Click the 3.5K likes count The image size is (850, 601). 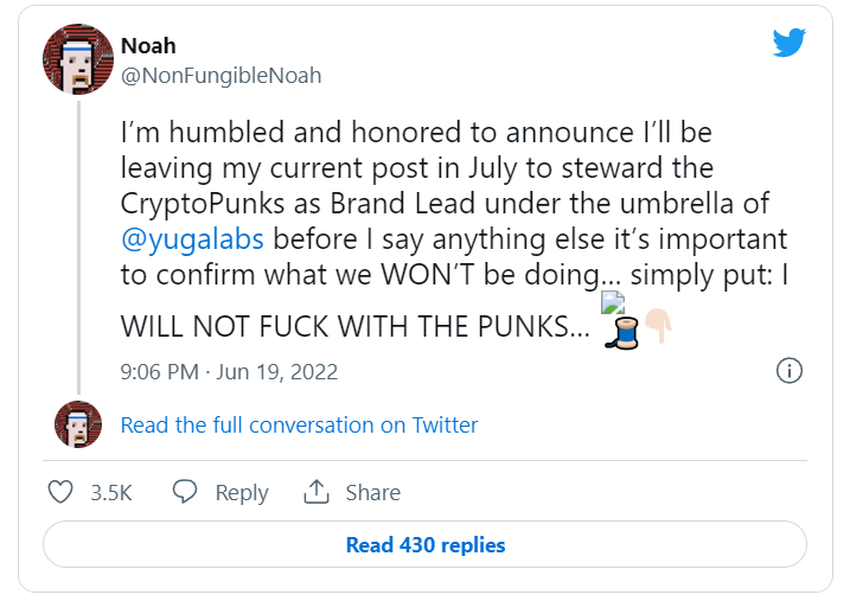coord(111,493)
